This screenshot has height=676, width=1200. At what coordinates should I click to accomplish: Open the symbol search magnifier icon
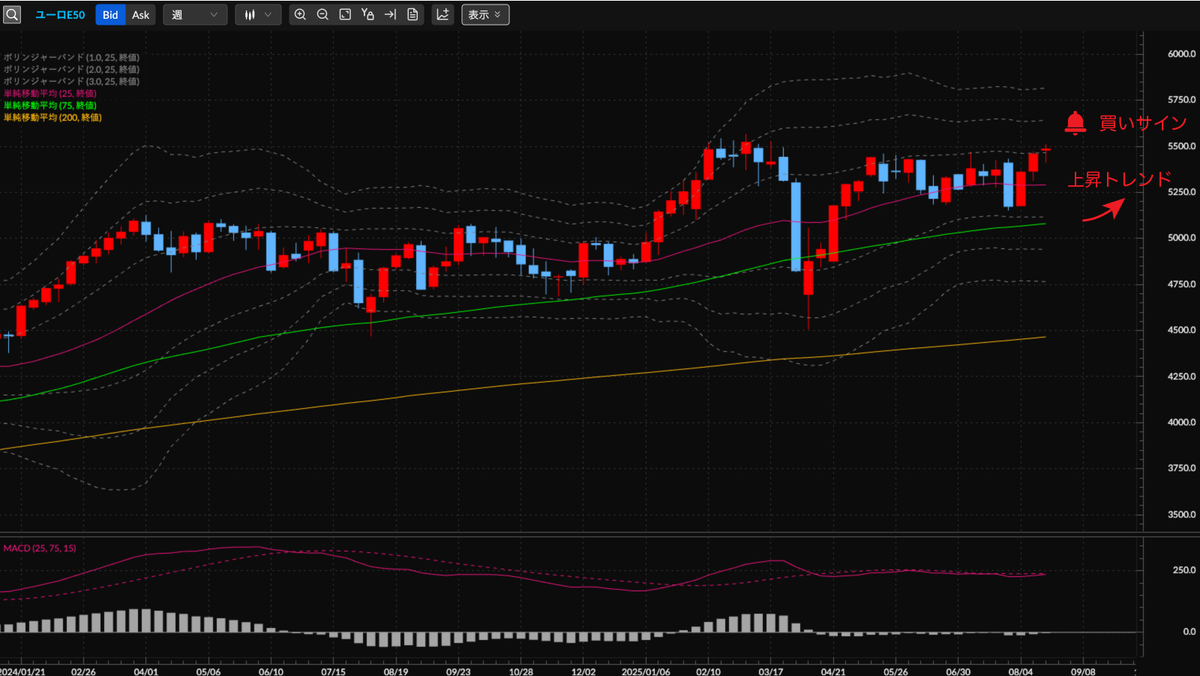click(x=12, y=15)
